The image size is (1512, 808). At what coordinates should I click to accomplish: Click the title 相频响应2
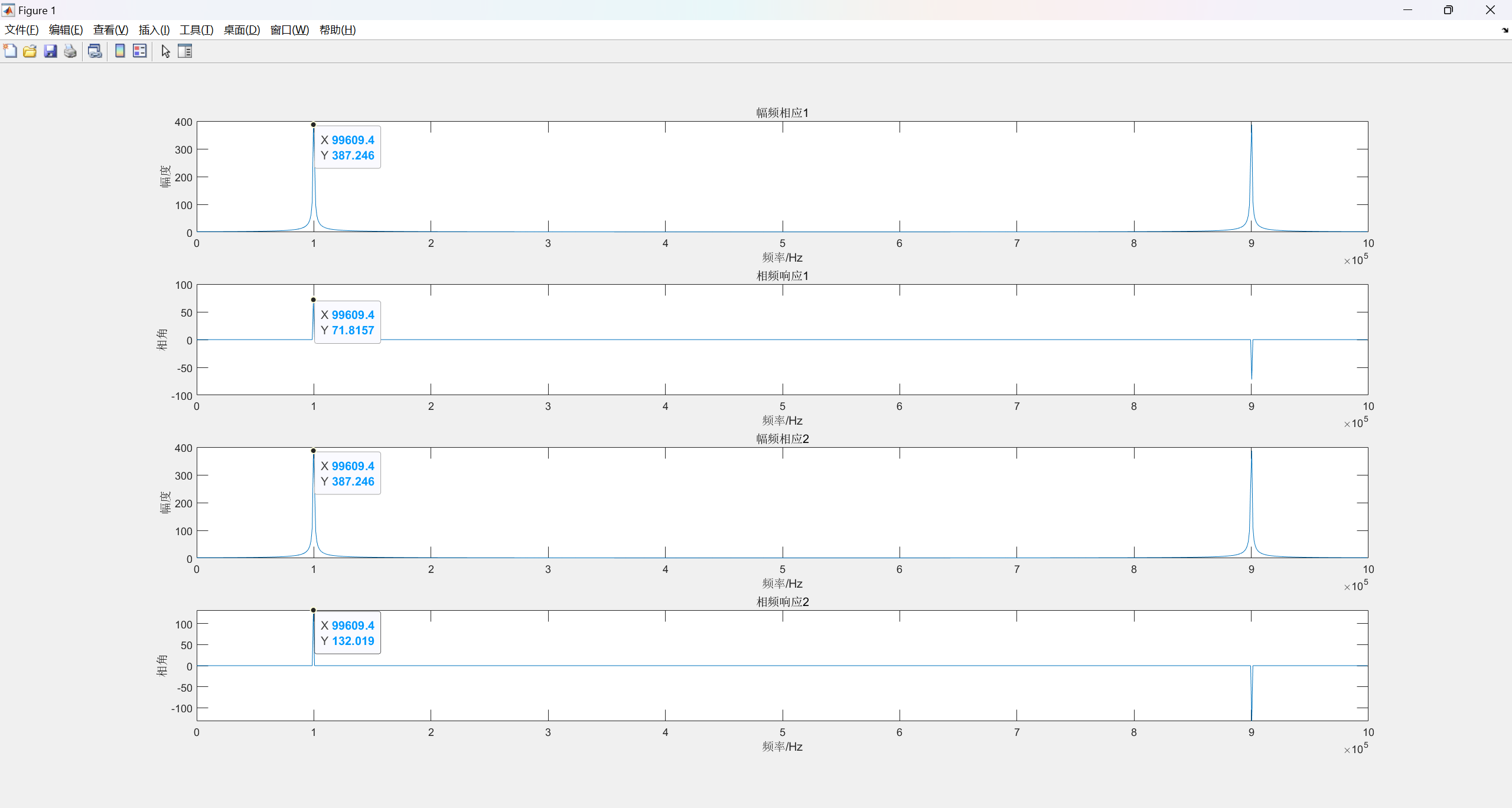coord(783,602)
